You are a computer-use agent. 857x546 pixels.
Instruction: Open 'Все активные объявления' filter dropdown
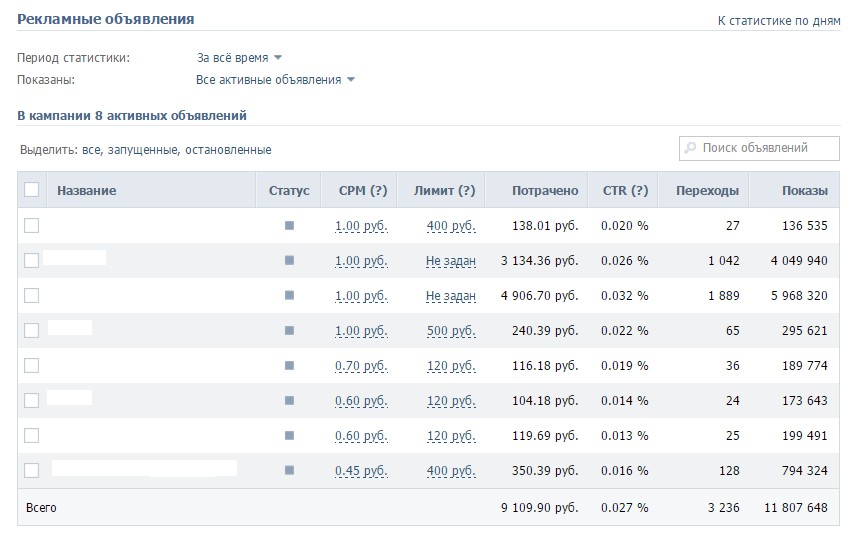click(x=275, y=80)
